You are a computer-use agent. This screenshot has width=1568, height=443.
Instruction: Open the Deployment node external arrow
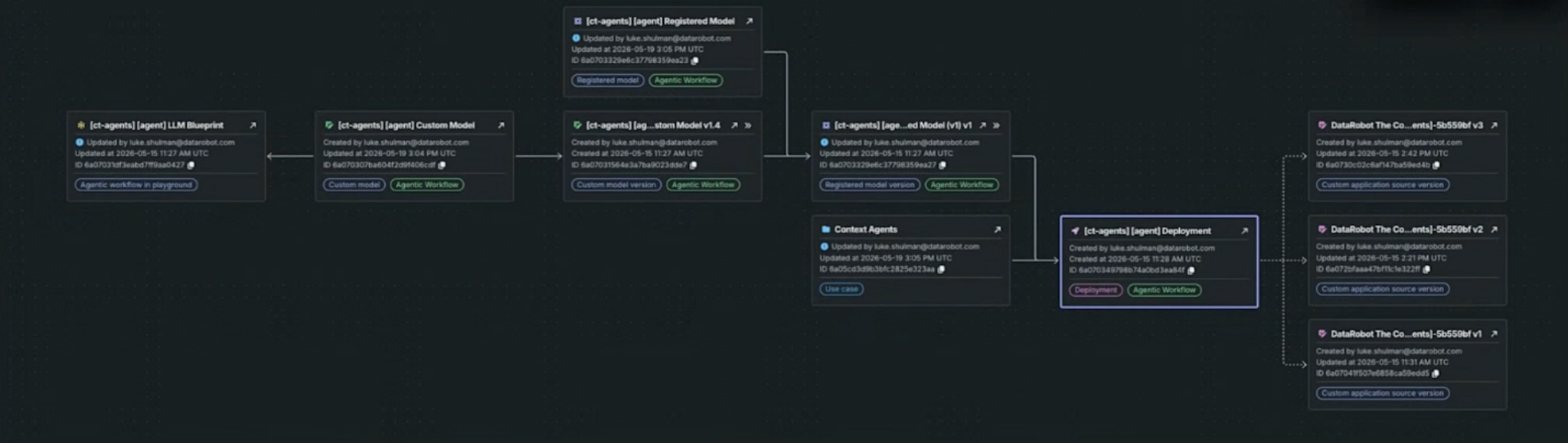(1244, 231)
